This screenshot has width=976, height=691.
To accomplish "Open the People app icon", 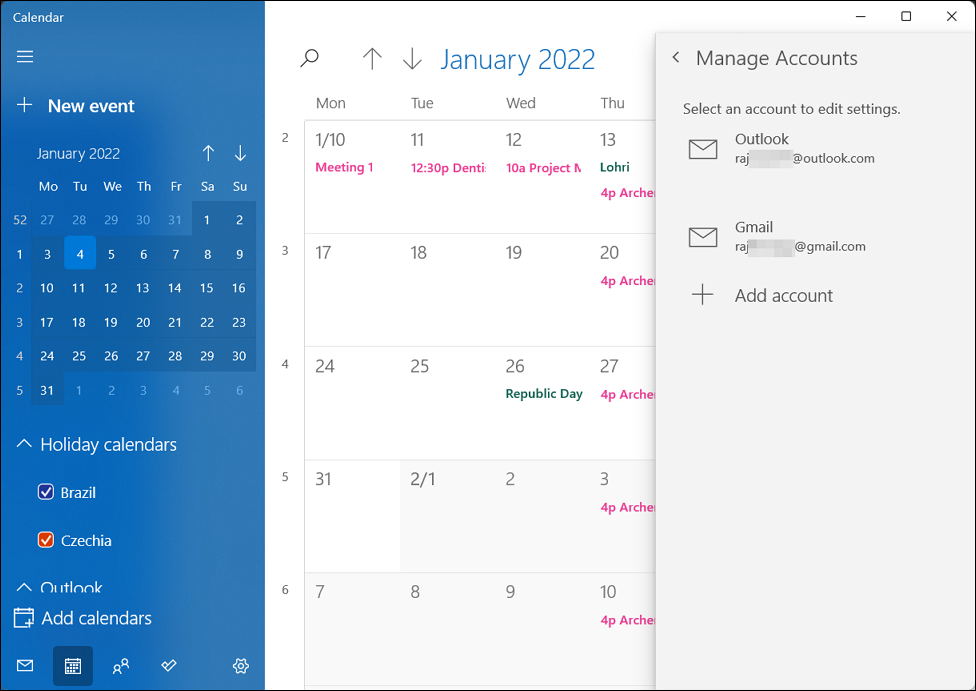I will [120, 665].
